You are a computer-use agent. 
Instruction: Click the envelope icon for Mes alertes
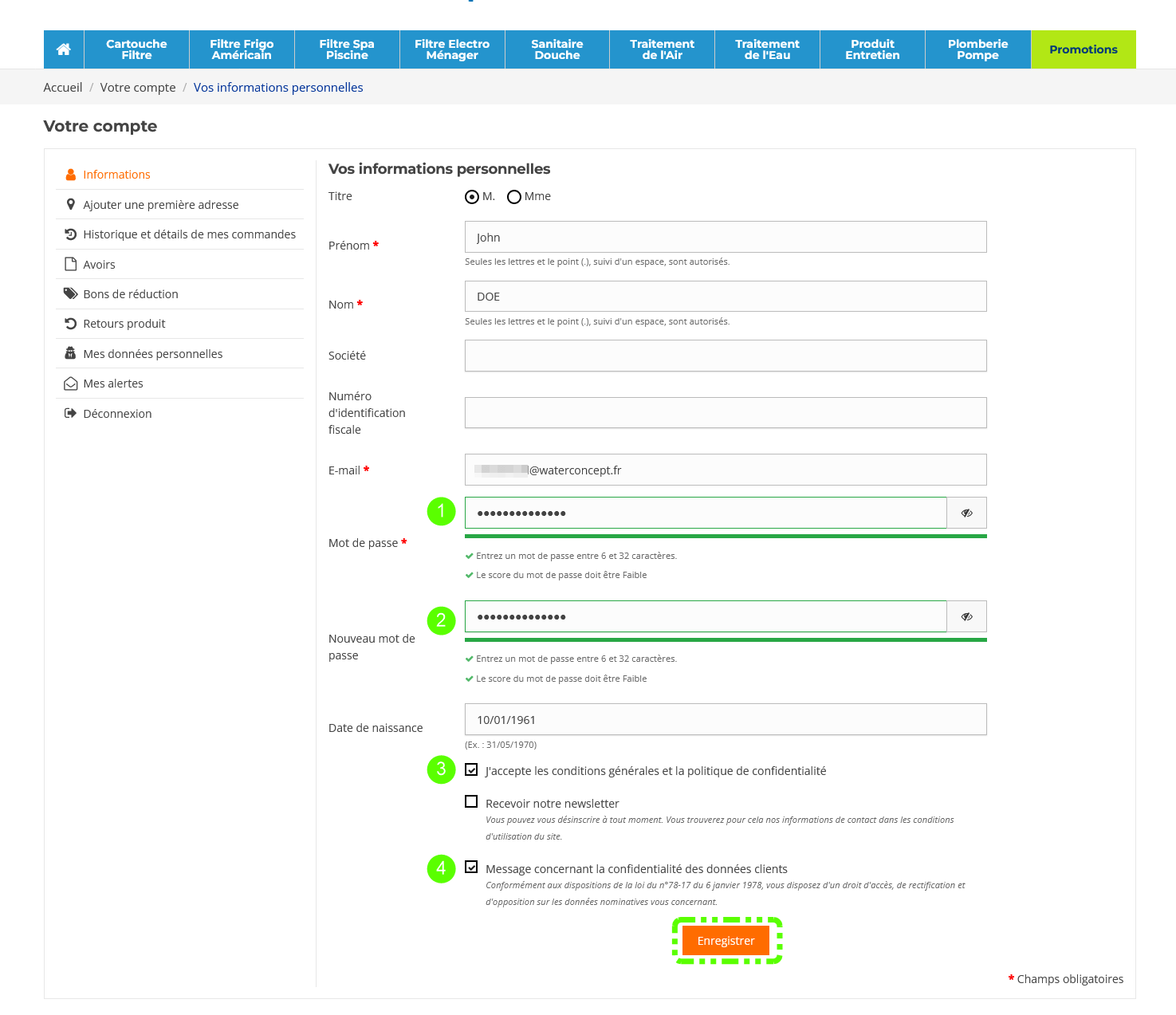(71, 384)
